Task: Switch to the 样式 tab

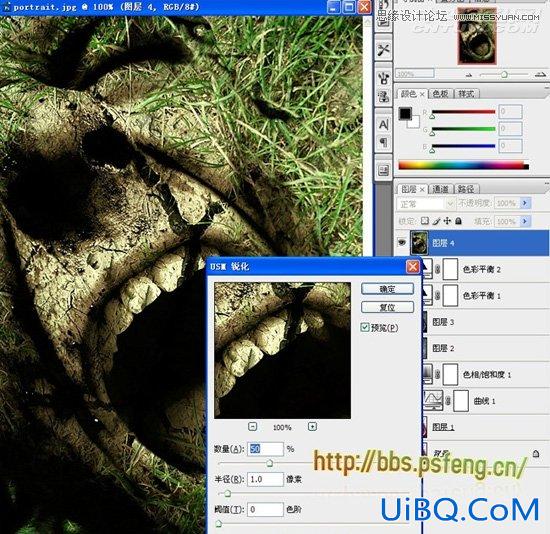Action: click(466, 94)
